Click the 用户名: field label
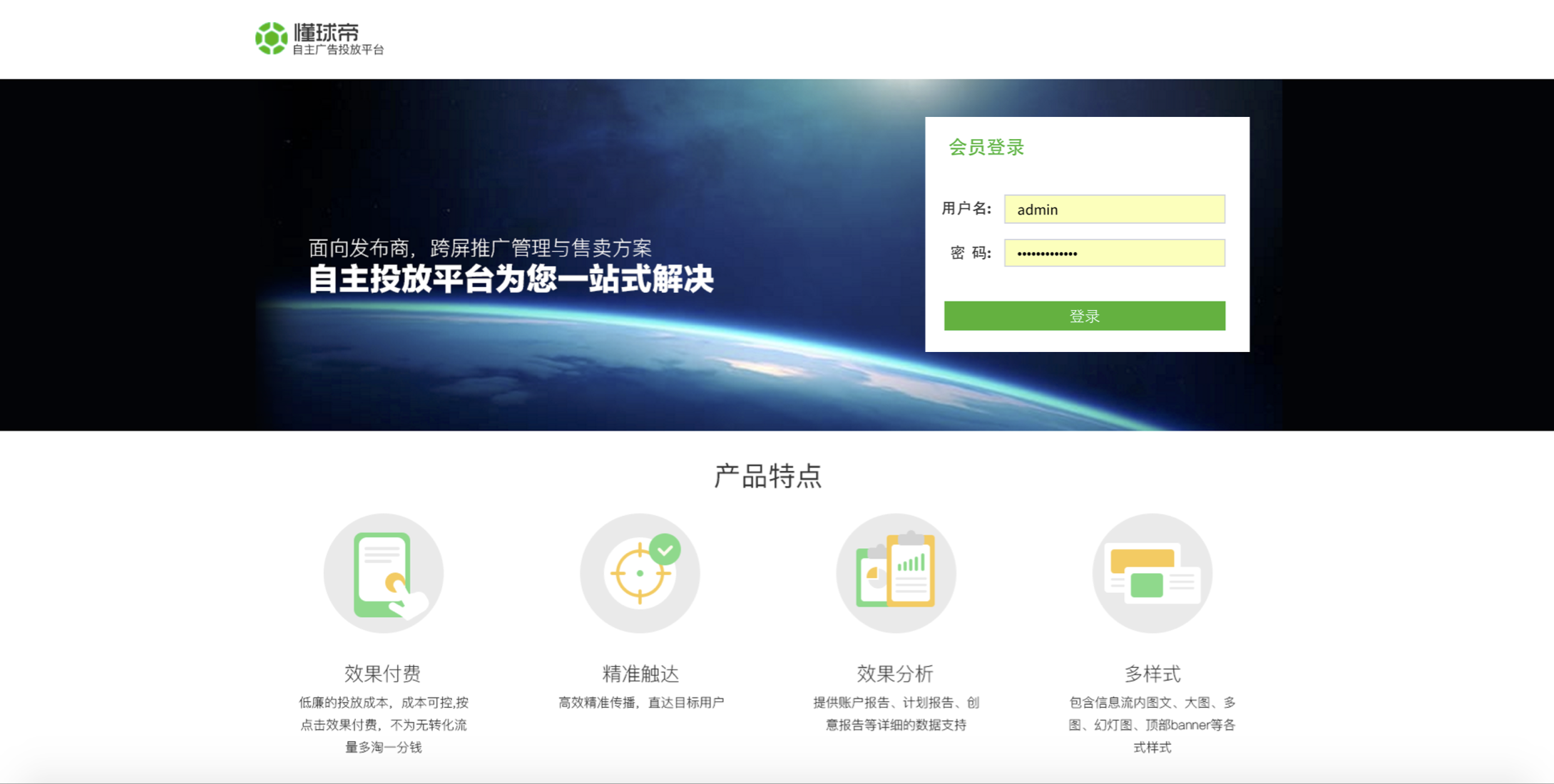Screen dimensions: 1554x784 tap(966, 208)
